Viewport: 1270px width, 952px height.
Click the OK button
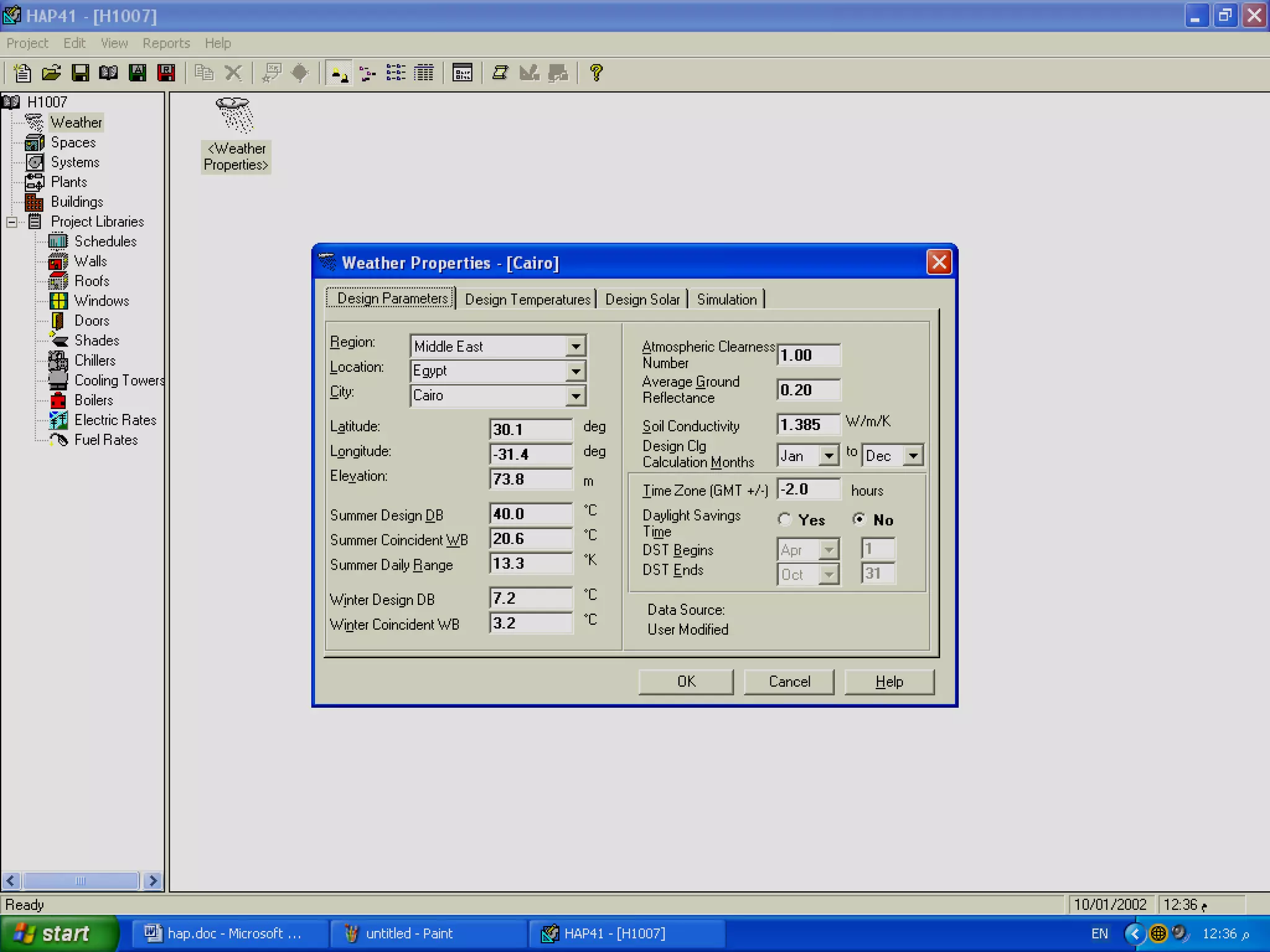click(686, 682)
